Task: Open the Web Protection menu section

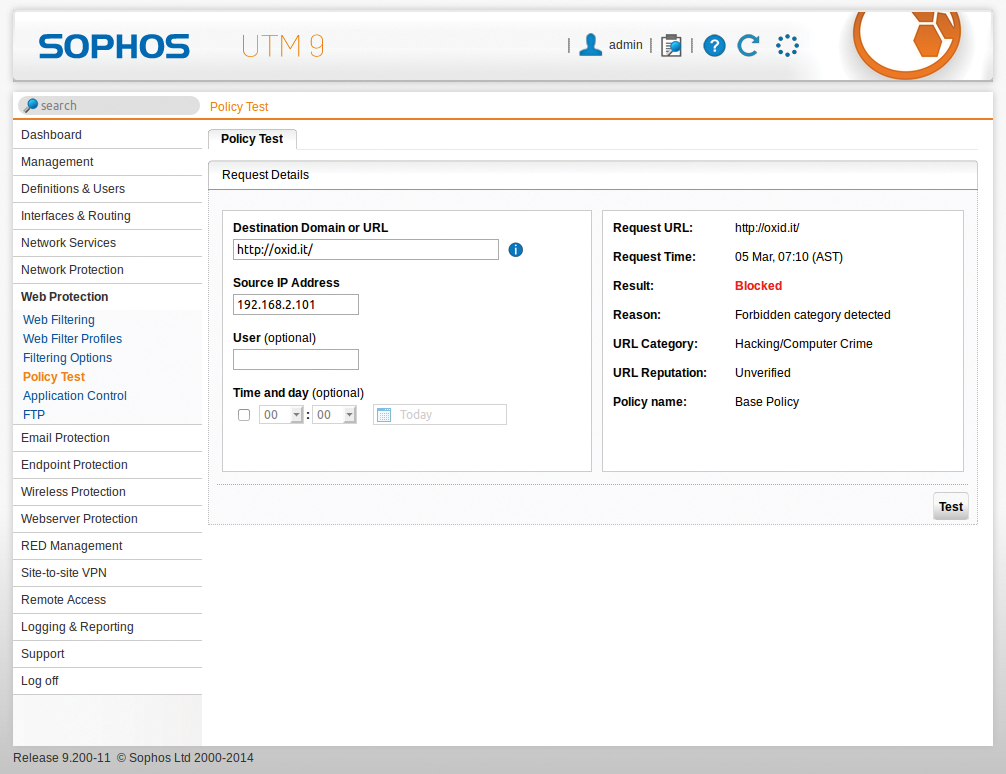Action: [64, 296]
